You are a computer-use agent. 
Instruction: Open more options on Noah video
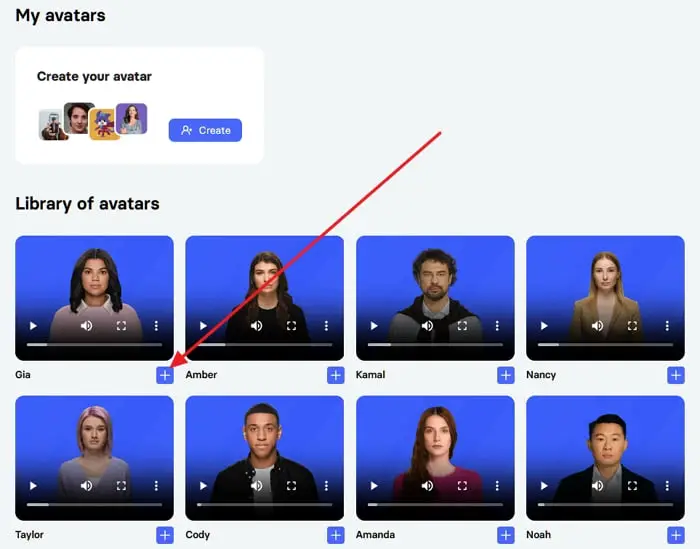point(667,486)
